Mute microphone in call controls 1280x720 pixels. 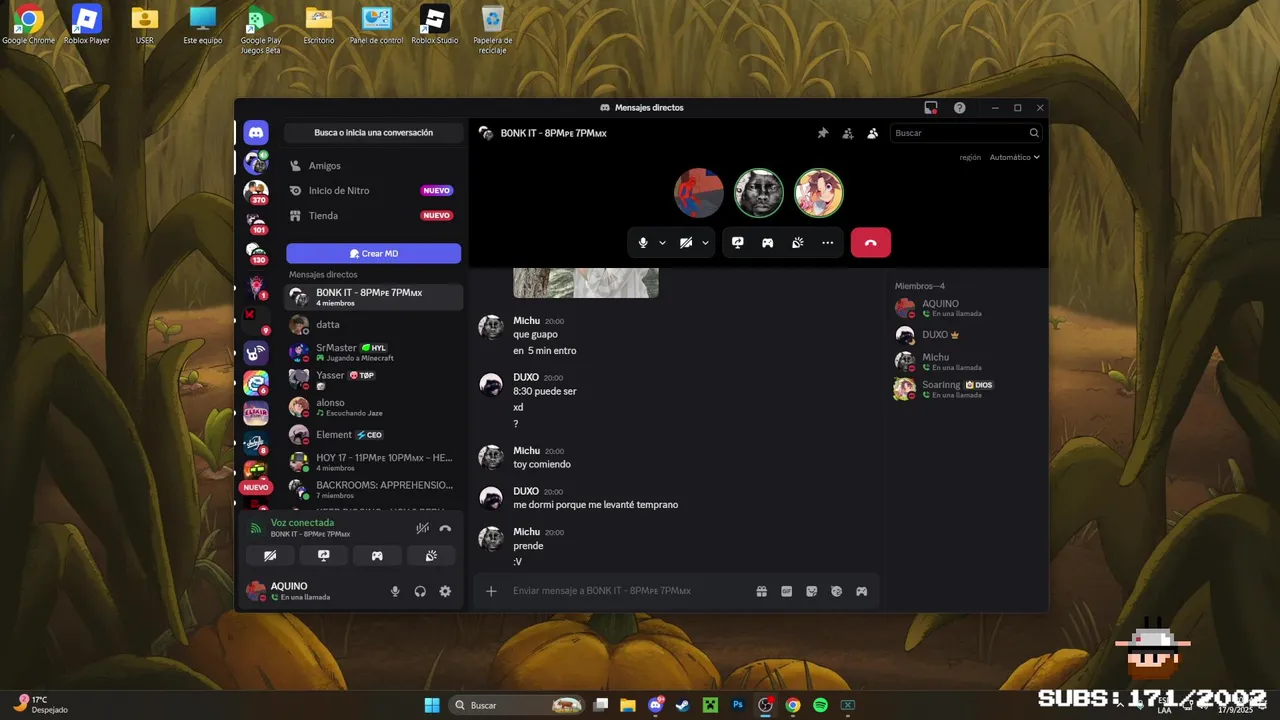pos(643,243)
